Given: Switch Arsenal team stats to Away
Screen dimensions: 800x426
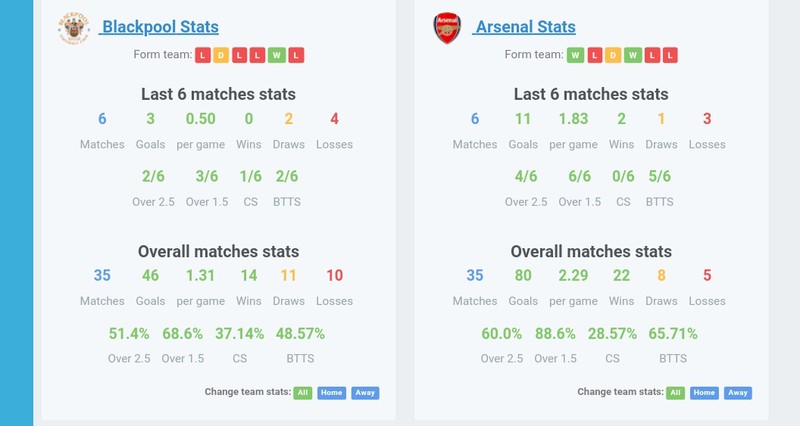Looking at the screenshot, I should coord(738,393).
